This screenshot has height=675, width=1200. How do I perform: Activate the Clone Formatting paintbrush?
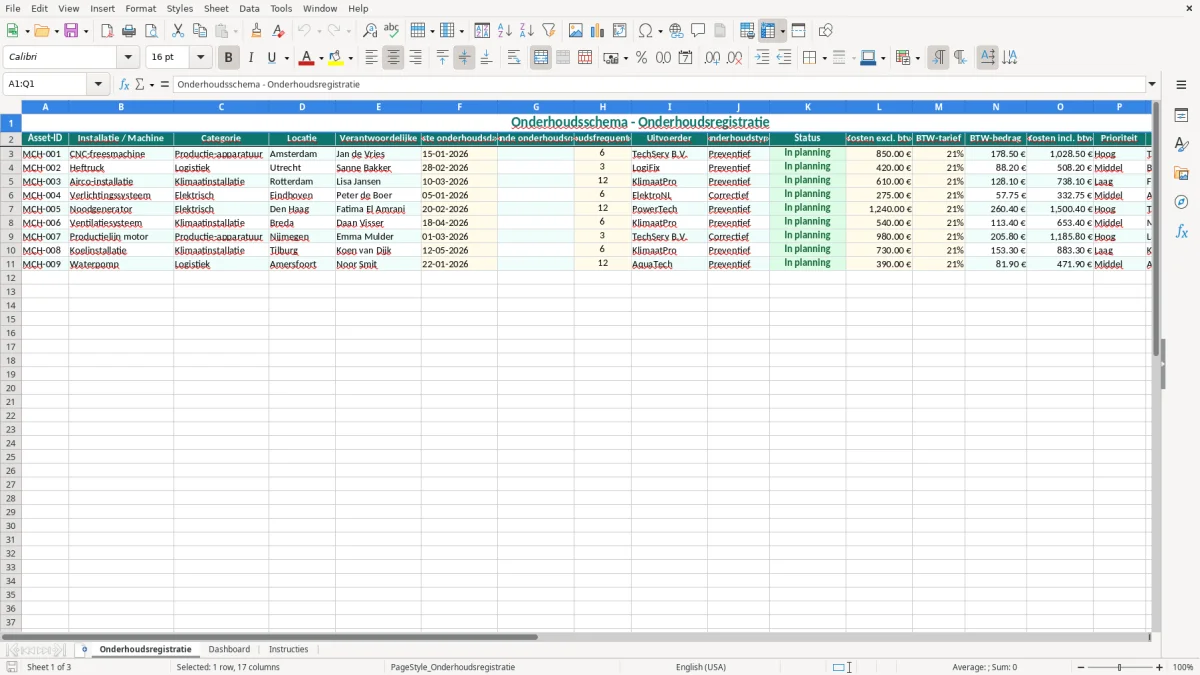[x=257, y=31]
